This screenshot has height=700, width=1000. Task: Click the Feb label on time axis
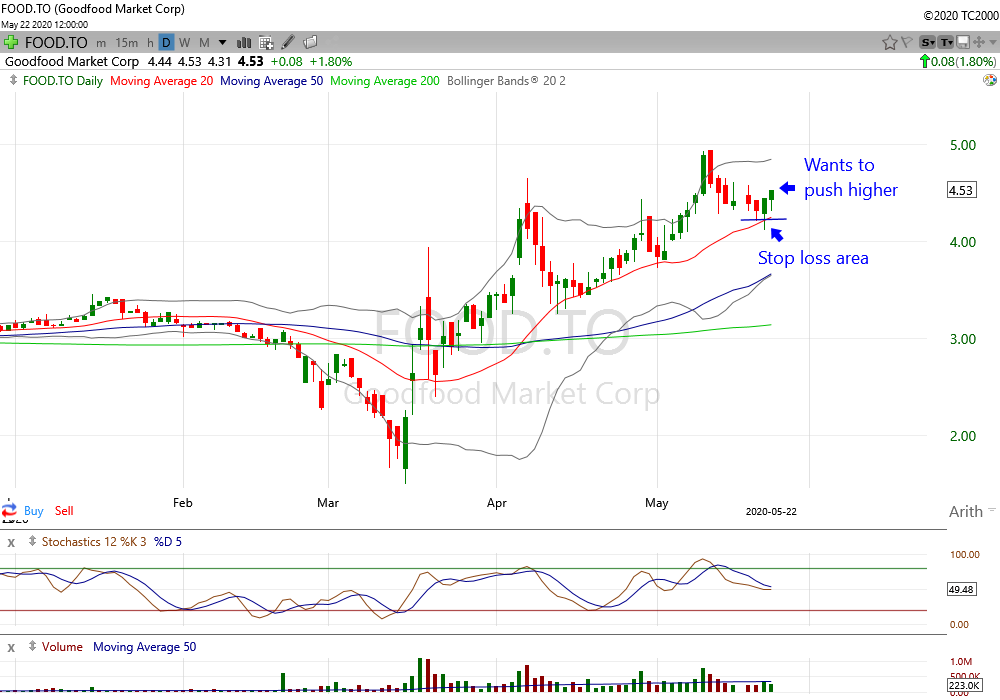[182, 502]
